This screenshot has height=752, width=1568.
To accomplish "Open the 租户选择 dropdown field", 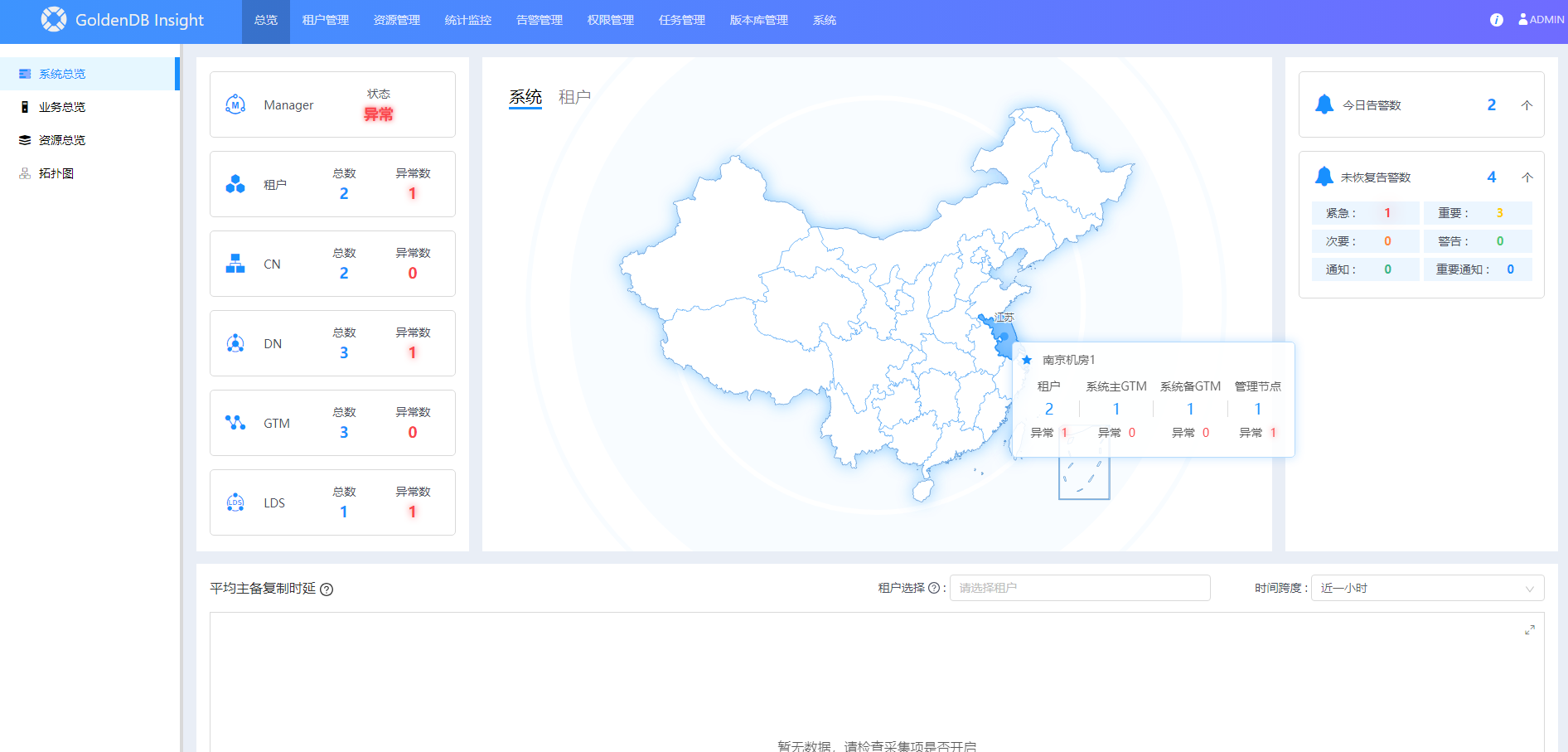I will [1080, 588].
